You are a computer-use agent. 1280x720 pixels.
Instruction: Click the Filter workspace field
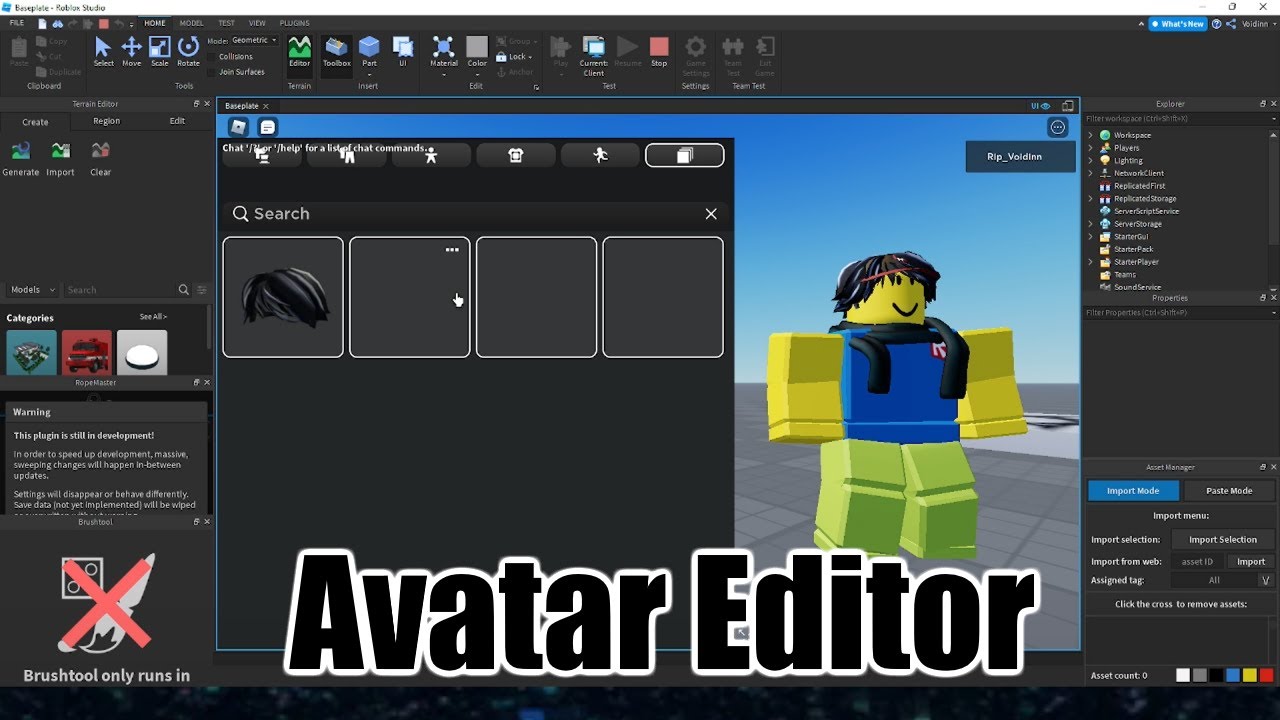tap(1180, 119)
